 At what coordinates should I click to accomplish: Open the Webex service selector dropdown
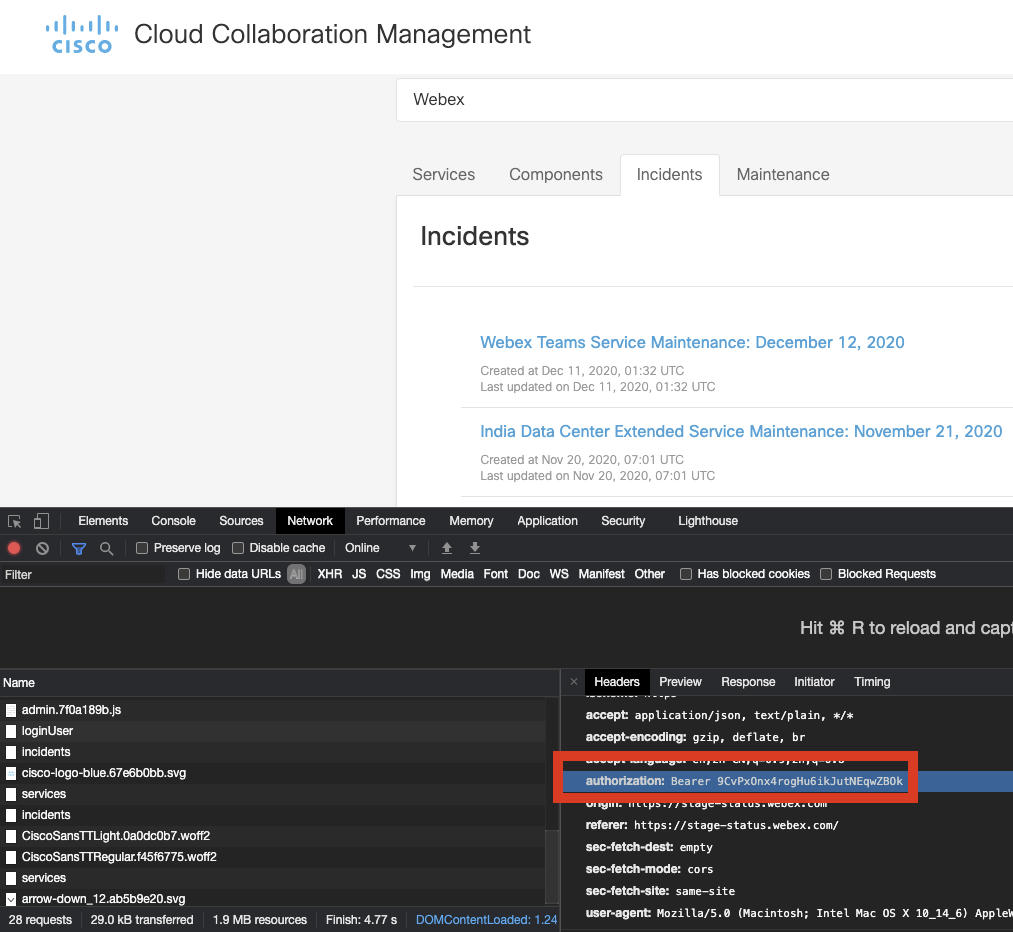coord(704,100)
